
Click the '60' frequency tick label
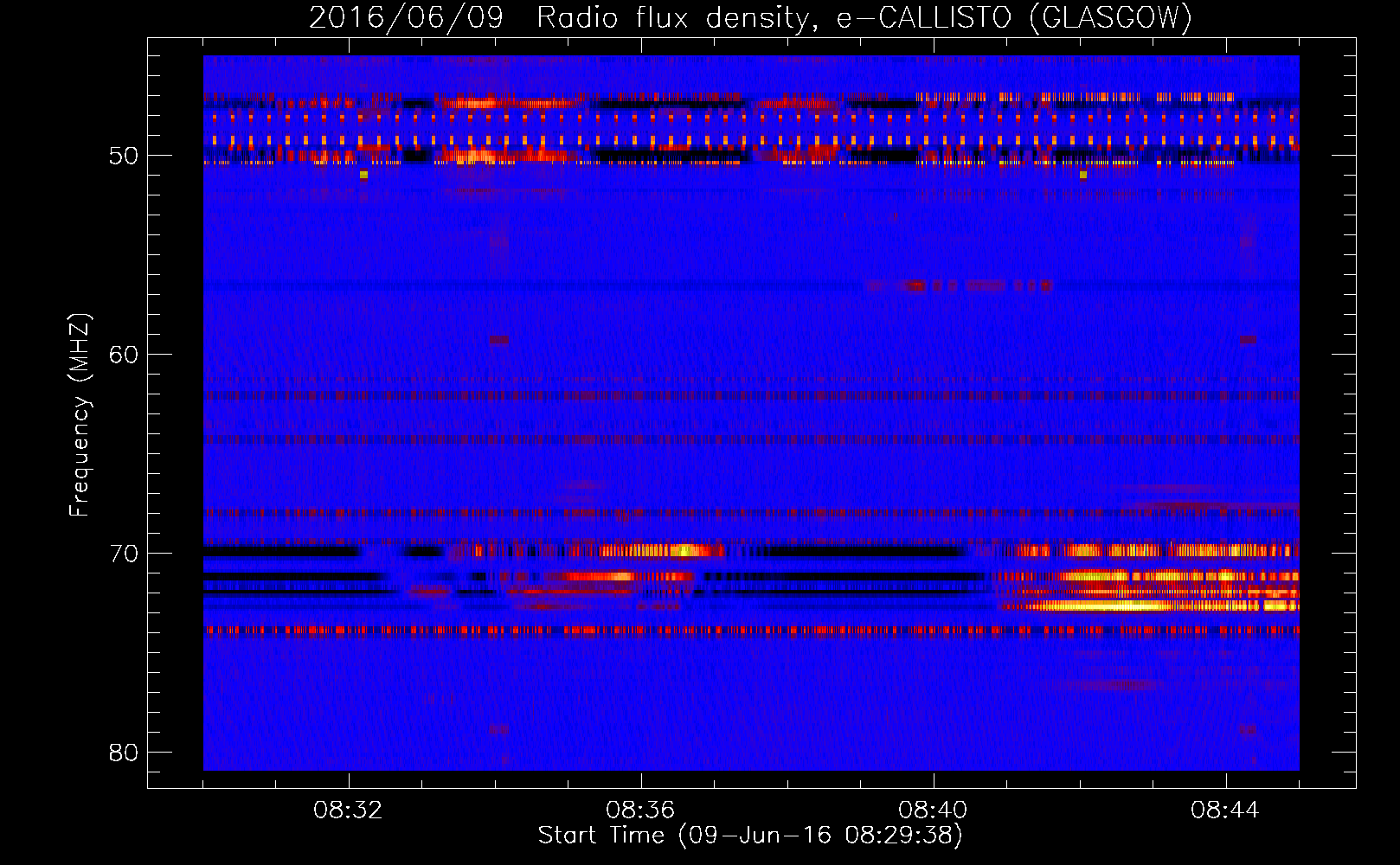pos(124,355)
